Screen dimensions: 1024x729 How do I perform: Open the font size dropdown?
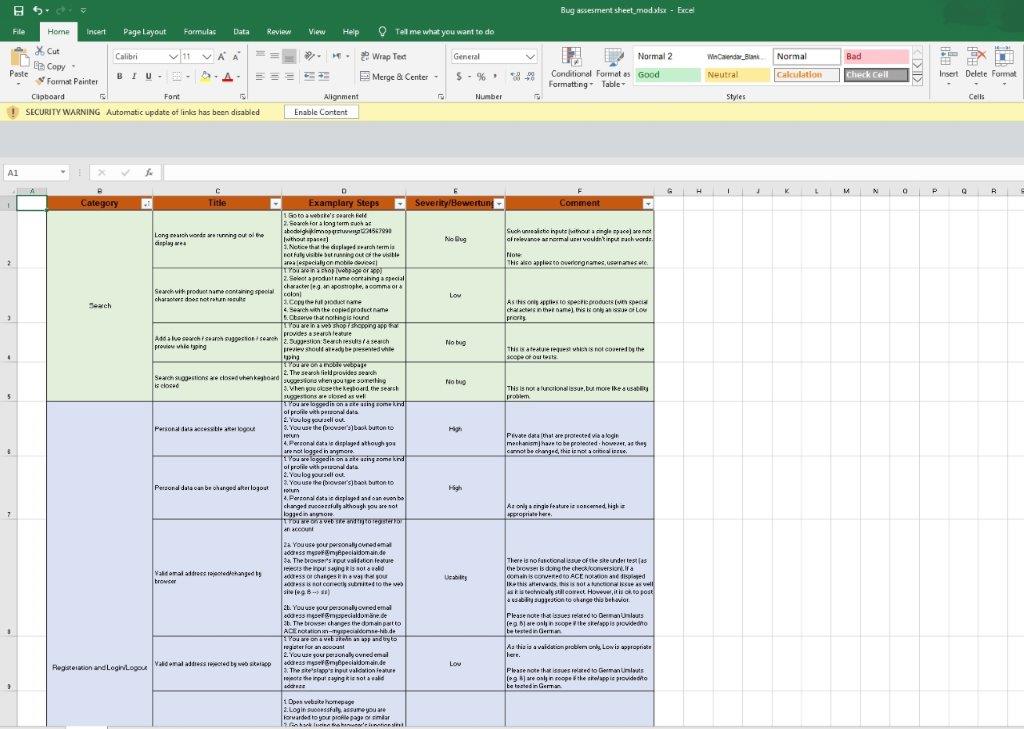206,57
